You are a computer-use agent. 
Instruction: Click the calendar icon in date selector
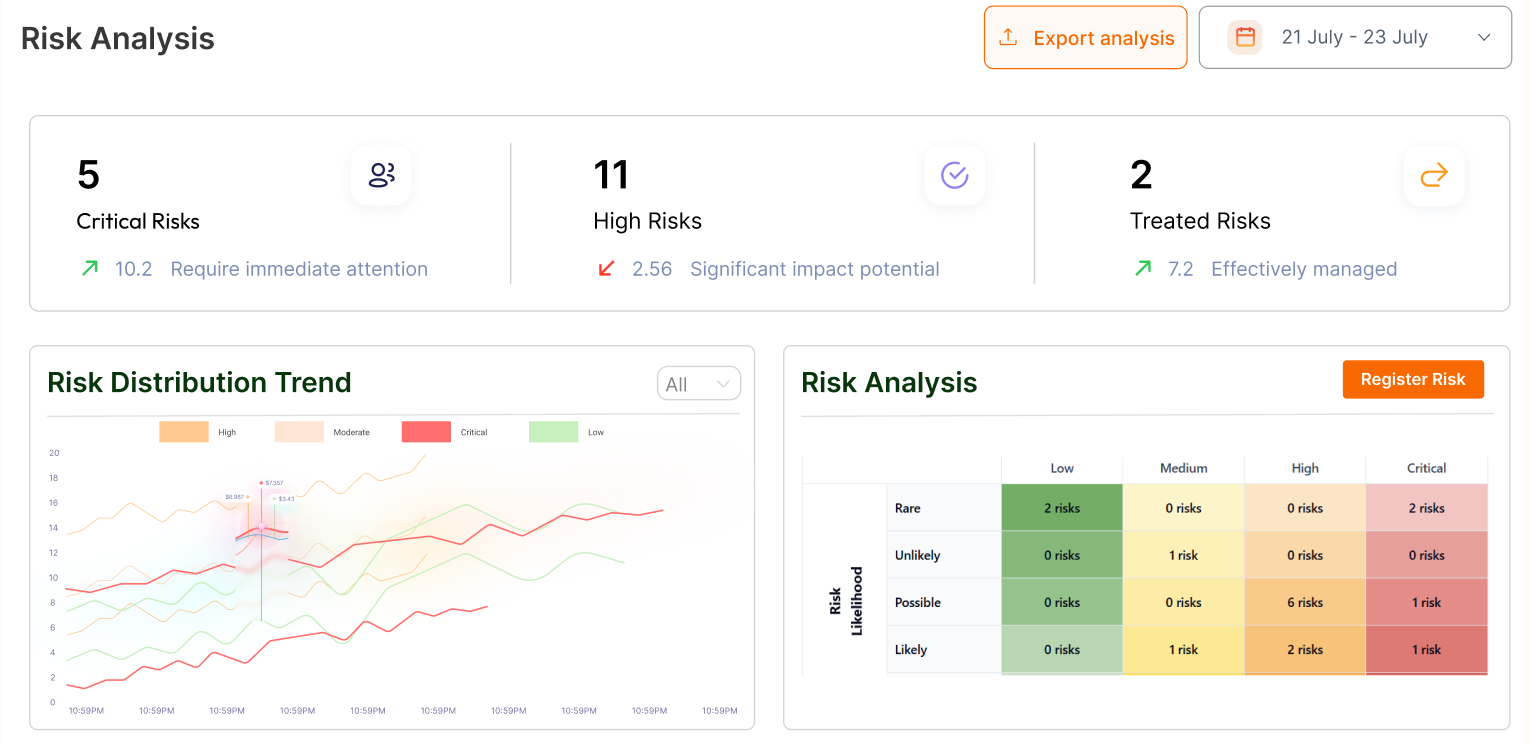[1245, 38]
